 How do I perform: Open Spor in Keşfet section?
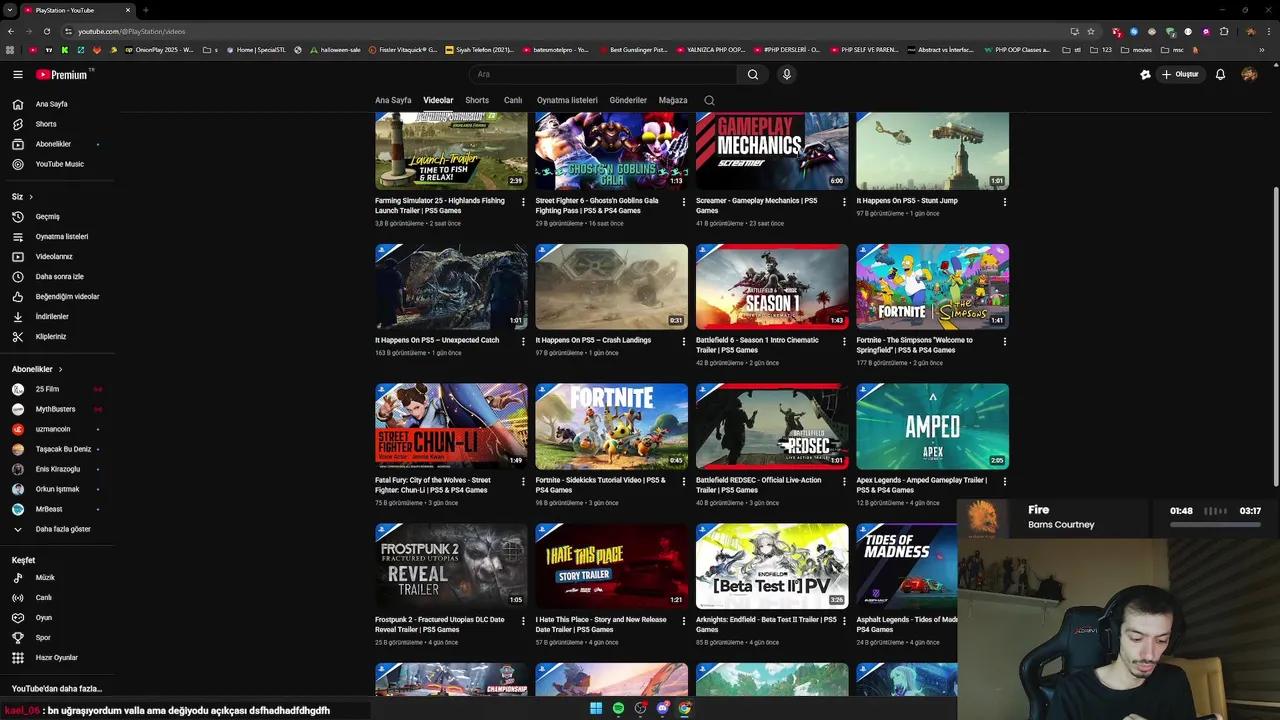click(43, 638)
